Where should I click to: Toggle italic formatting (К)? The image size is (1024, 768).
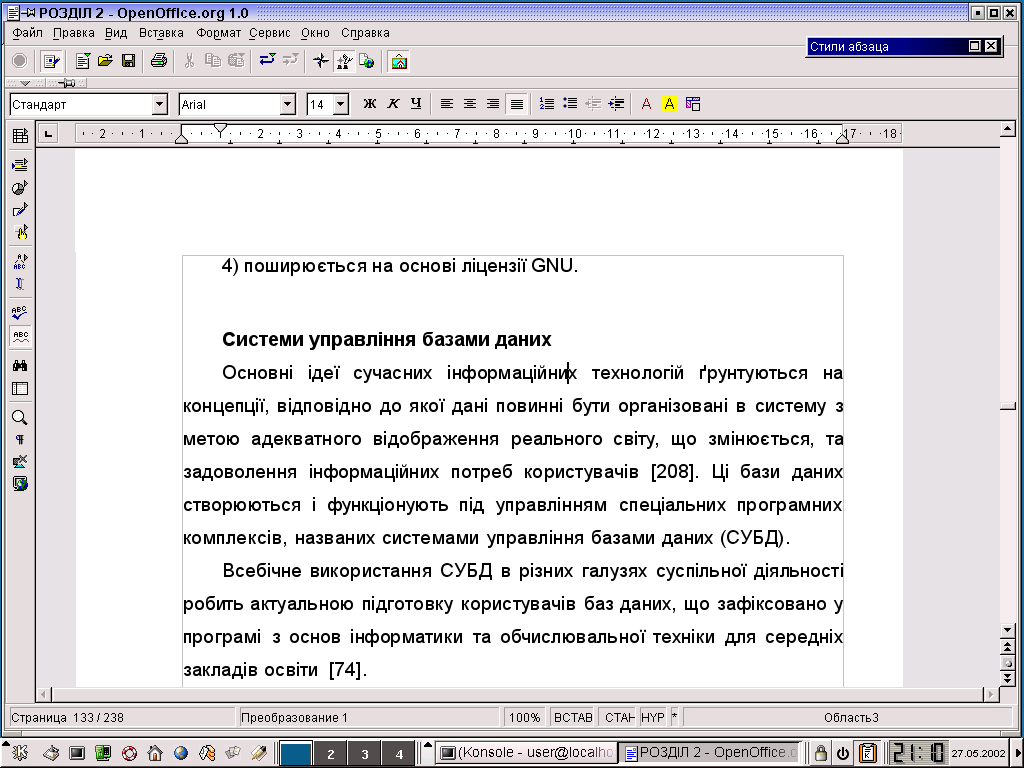392,104
